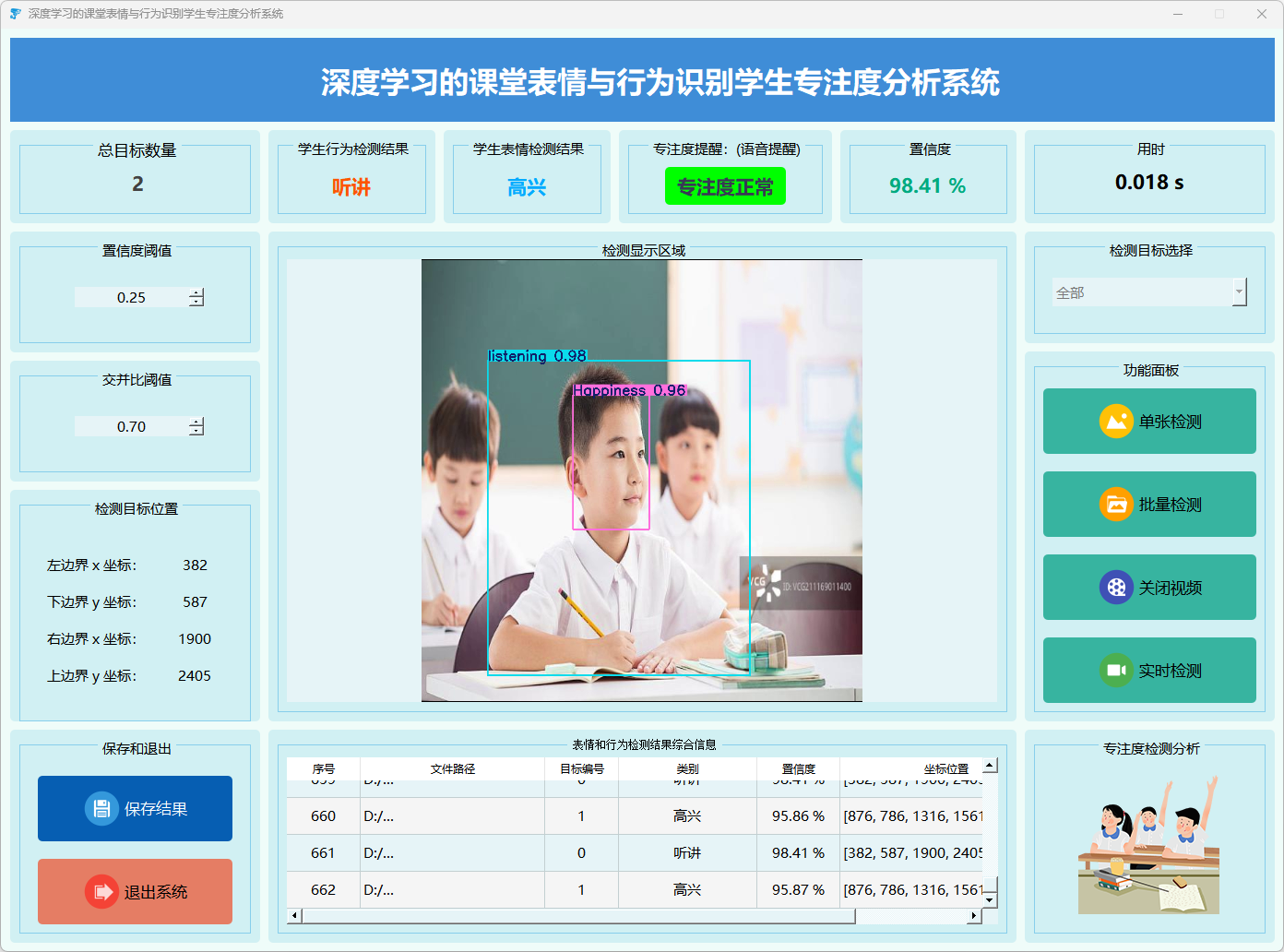Click the 类别 column header
This screenshot has width=1284, height=952.
(x=687, y=768)
